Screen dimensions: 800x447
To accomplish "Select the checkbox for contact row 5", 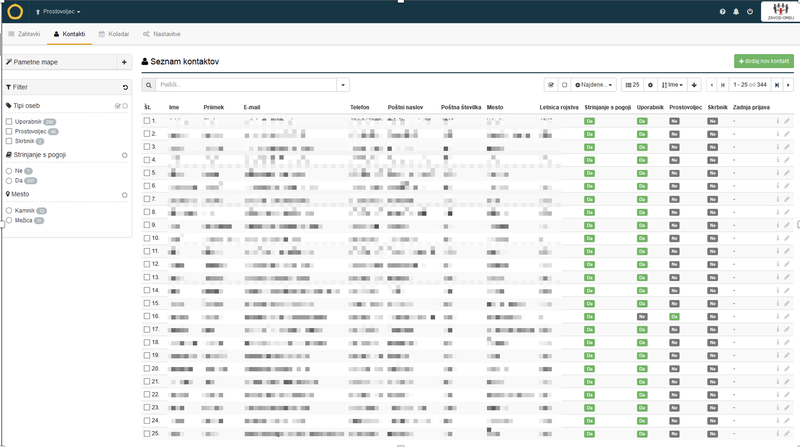I will click(x=147, y=172).
